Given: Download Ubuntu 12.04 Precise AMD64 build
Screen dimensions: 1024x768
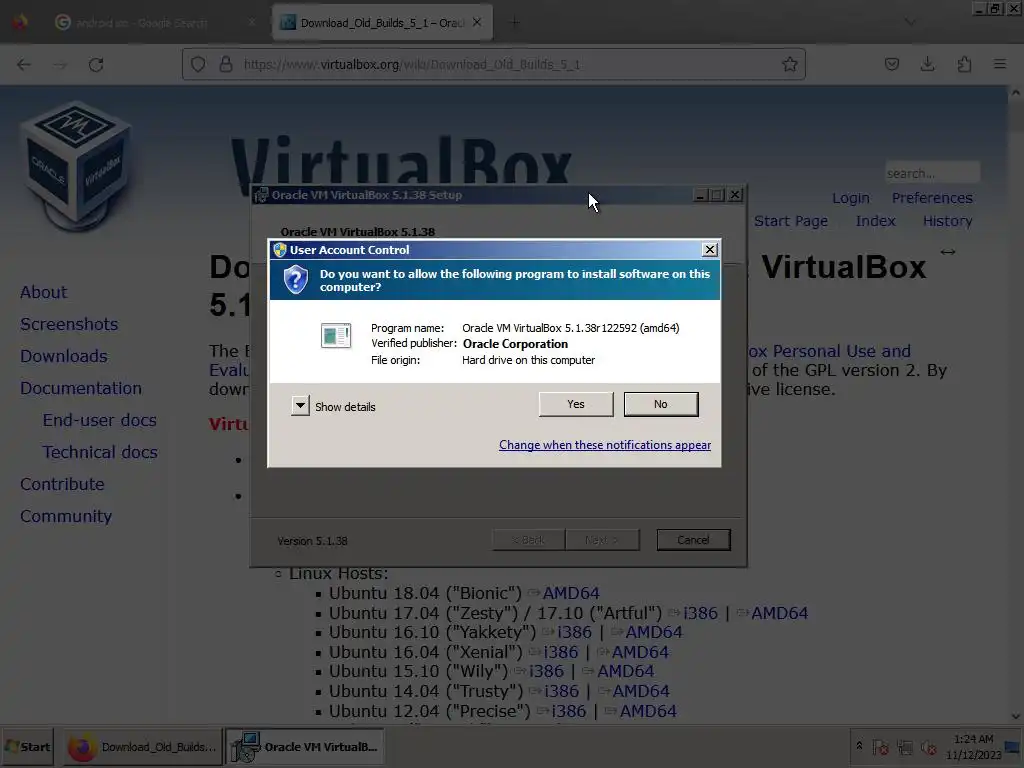Looking at the screenshot, I should (x=648, y=711).
